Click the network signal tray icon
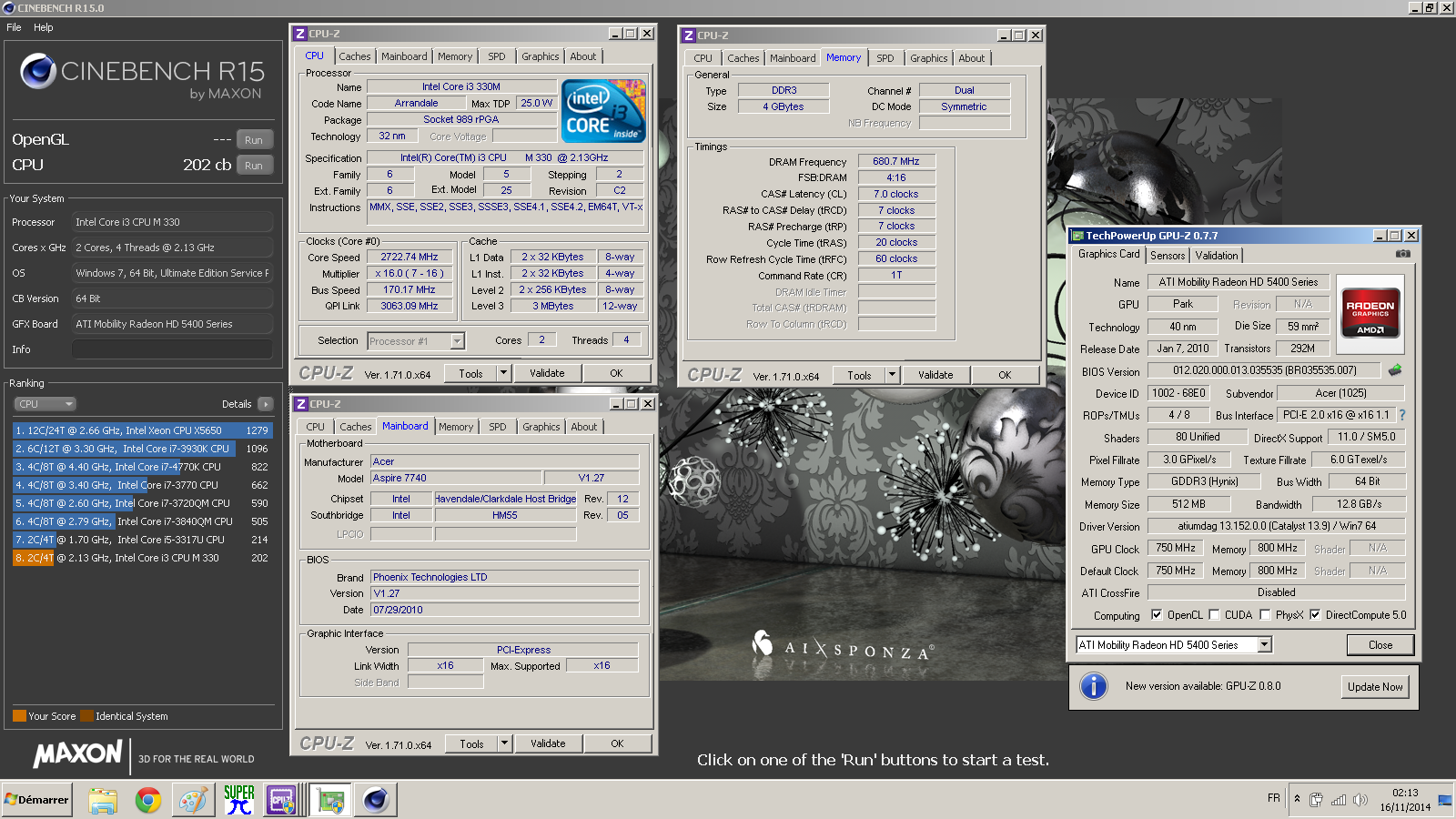The width and height of the screenshot is (1456, 819). [1338, 800]
